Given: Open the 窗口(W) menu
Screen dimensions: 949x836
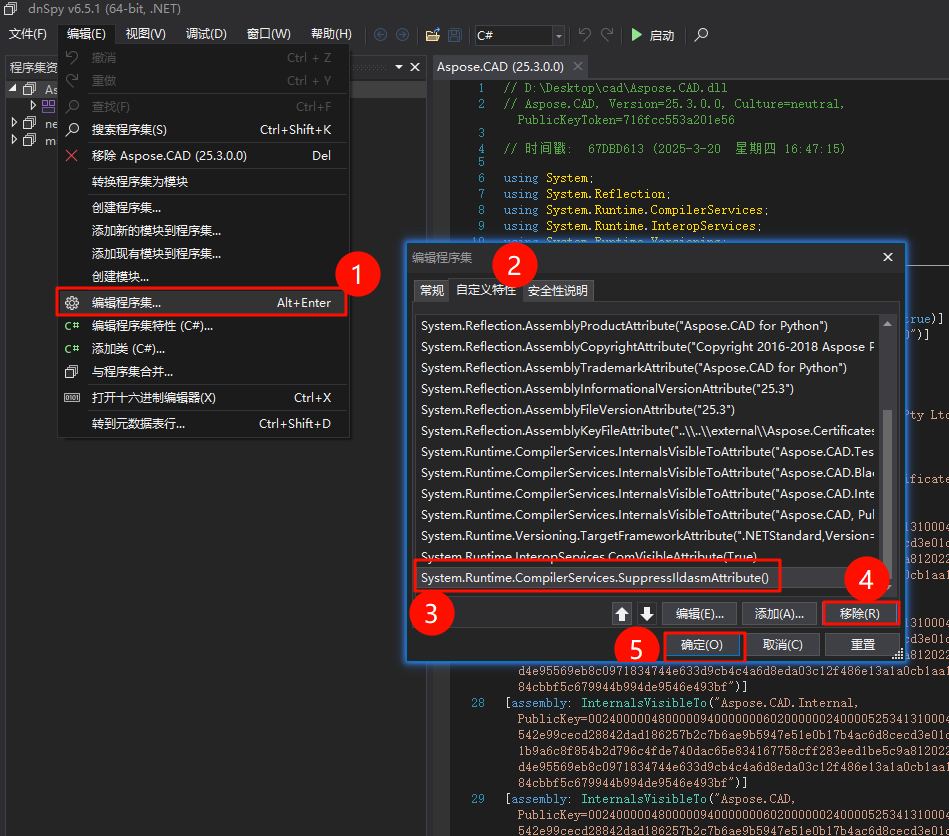Looking at the screenshot, I should pos(269,34).
